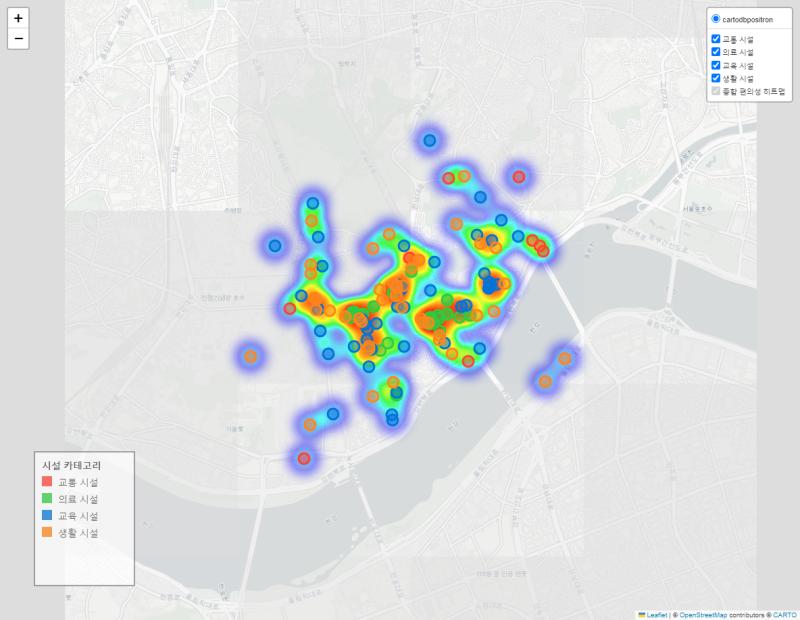This screenshot has height=620, width=800.
Task: Click the isolated red marker at upper right
Action: 519,177
